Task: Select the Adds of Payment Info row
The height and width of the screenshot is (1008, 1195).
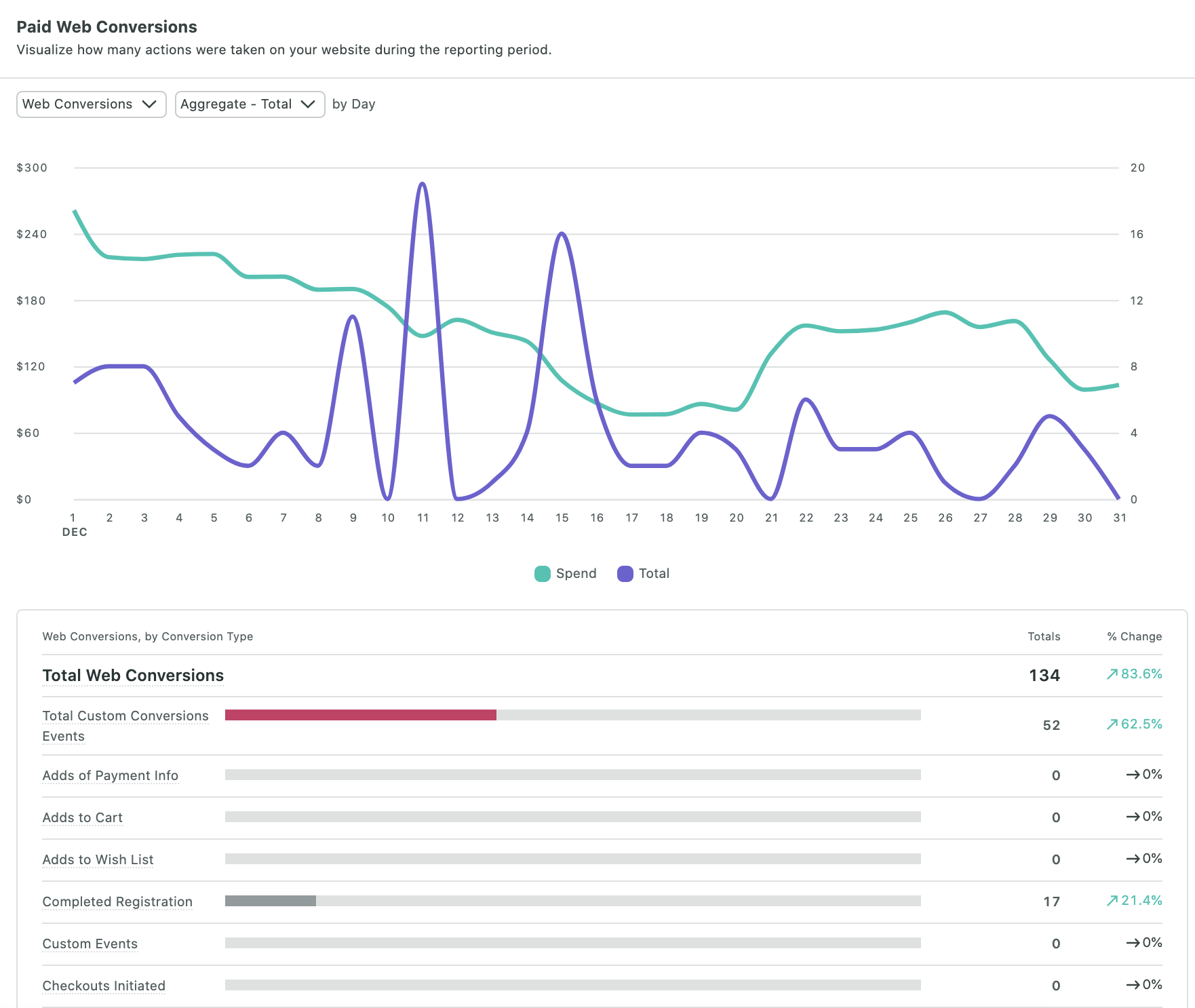Action: point(111,775)
